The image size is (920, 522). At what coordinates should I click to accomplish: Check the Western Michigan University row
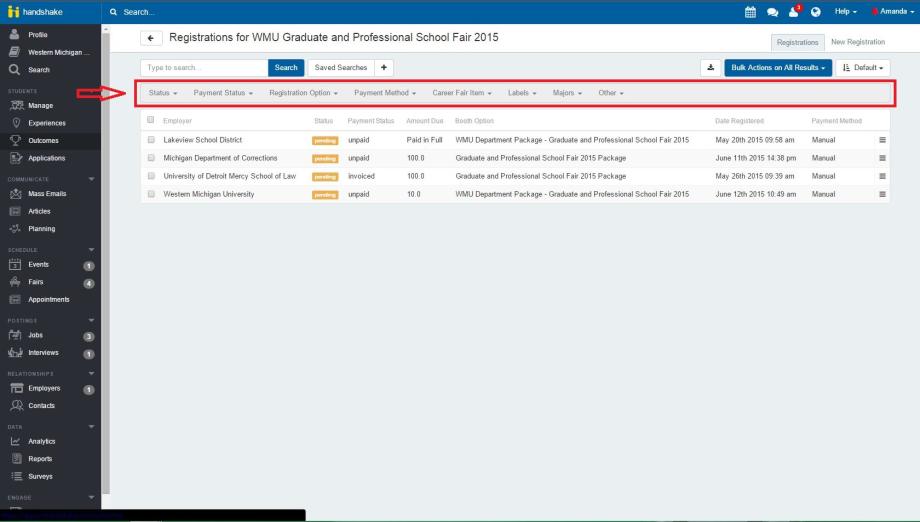(151, 194)
